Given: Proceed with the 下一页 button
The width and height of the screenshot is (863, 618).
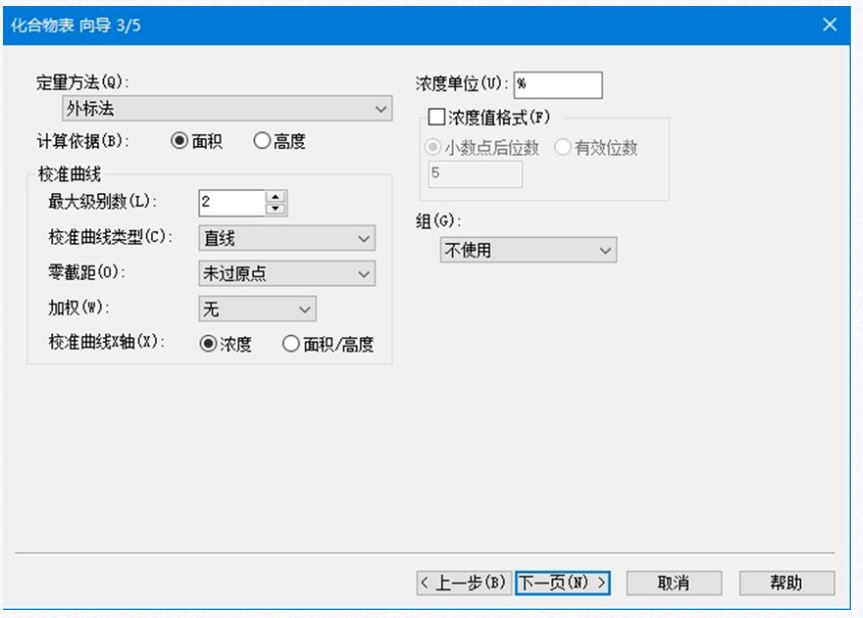Looking at the screenshot, I should click(x=563, y=583).
